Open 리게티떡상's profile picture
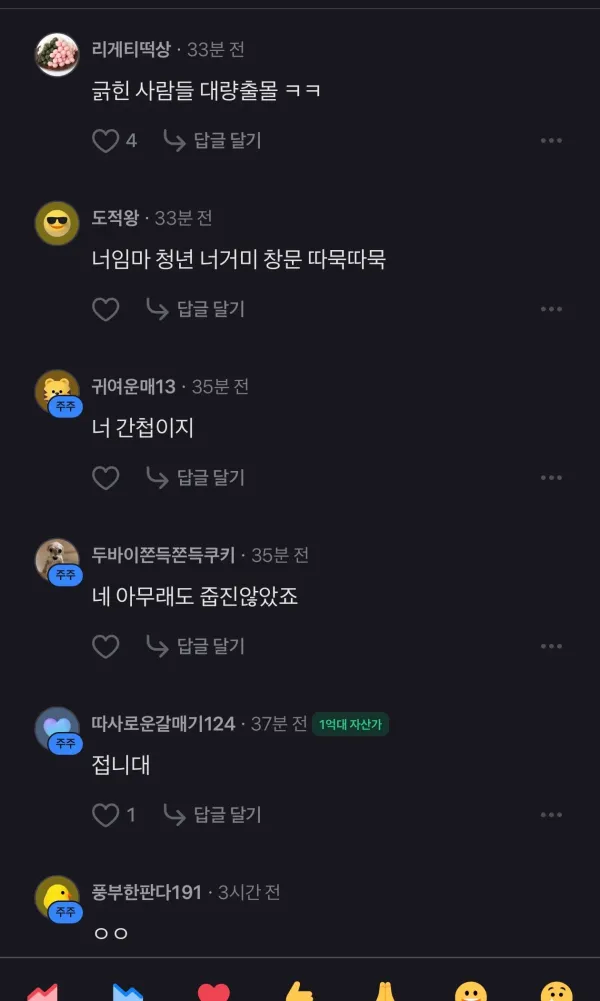 57,55
